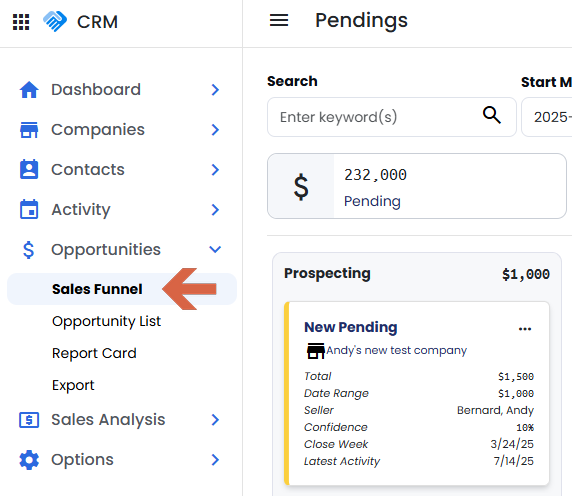Click the Prospecting column header
This screenshot has width=572, height=496.
pyautogui.click(x=327, y=274)
